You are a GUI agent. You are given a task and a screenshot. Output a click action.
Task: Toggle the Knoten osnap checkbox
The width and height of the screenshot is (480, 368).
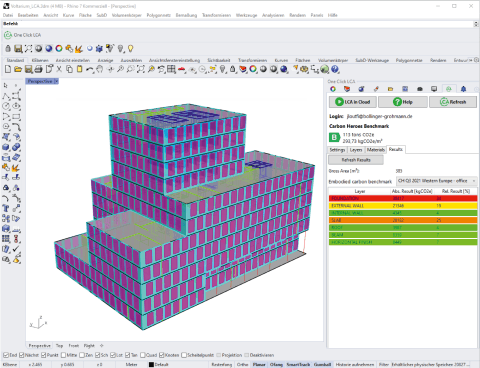162,355
